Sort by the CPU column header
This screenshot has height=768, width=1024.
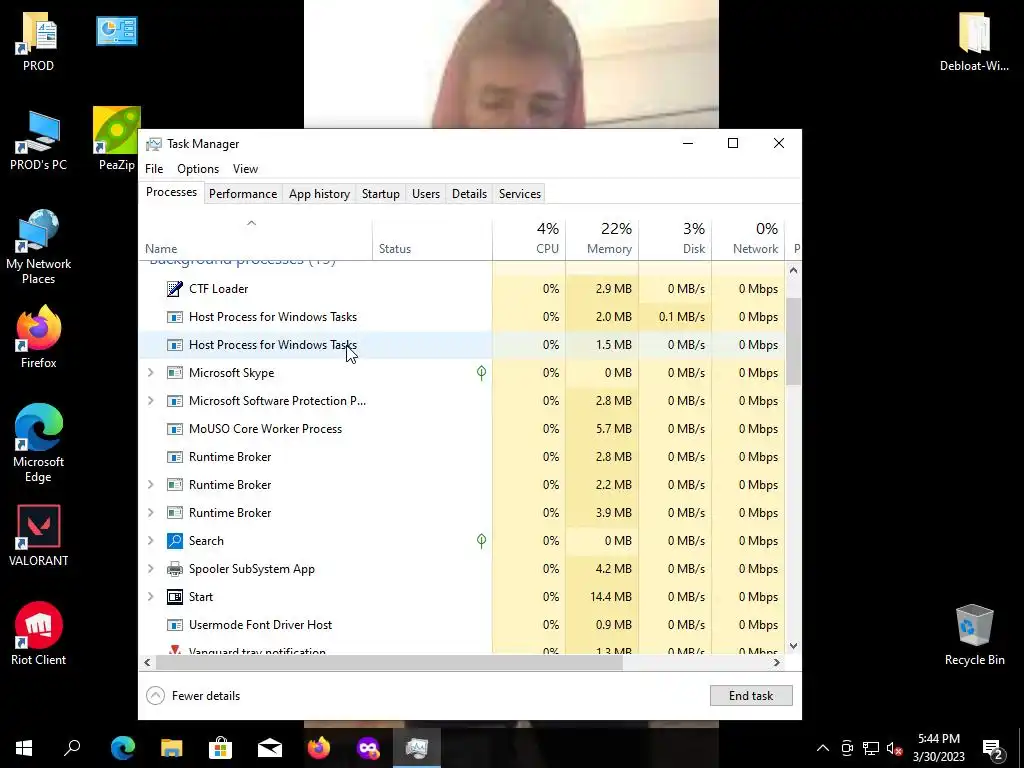tap(529, 239)
